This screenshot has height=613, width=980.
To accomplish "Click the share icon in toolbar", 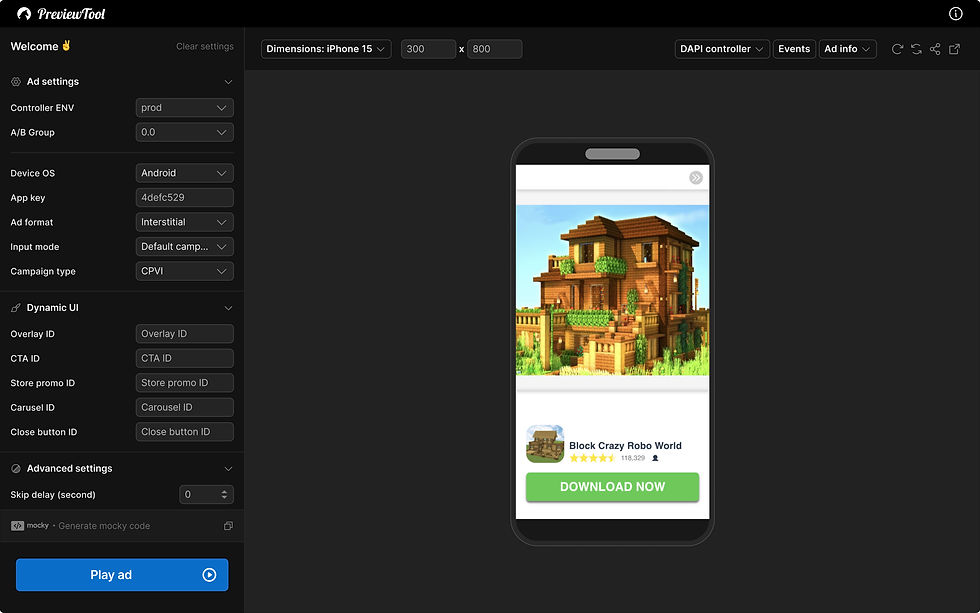I will click(935, 49).
